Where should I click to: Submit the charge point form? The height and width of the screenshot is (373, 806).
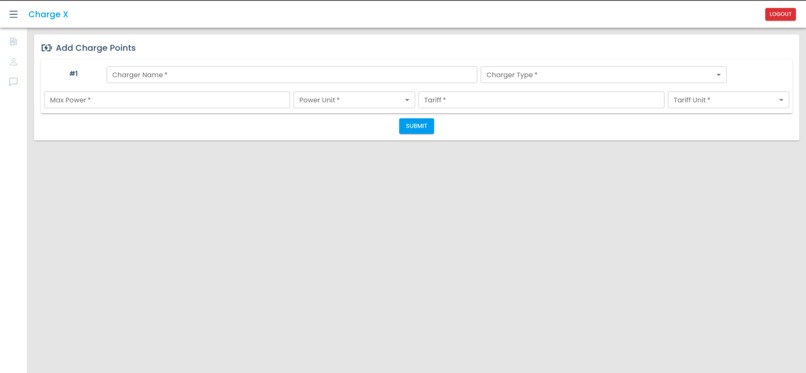tap(416, 126)
